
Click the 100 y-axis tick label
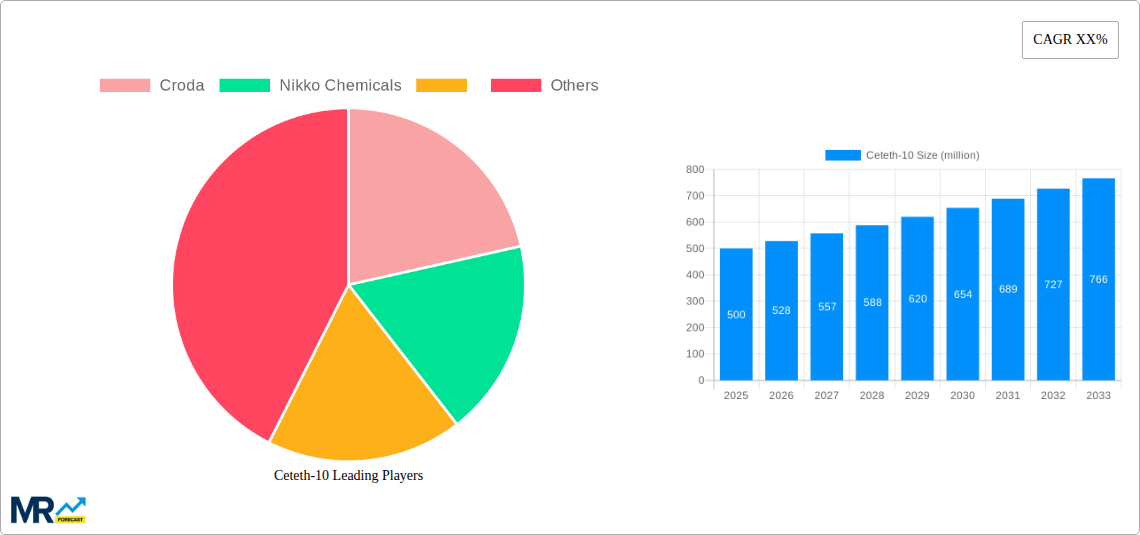[x=695, y=354]
